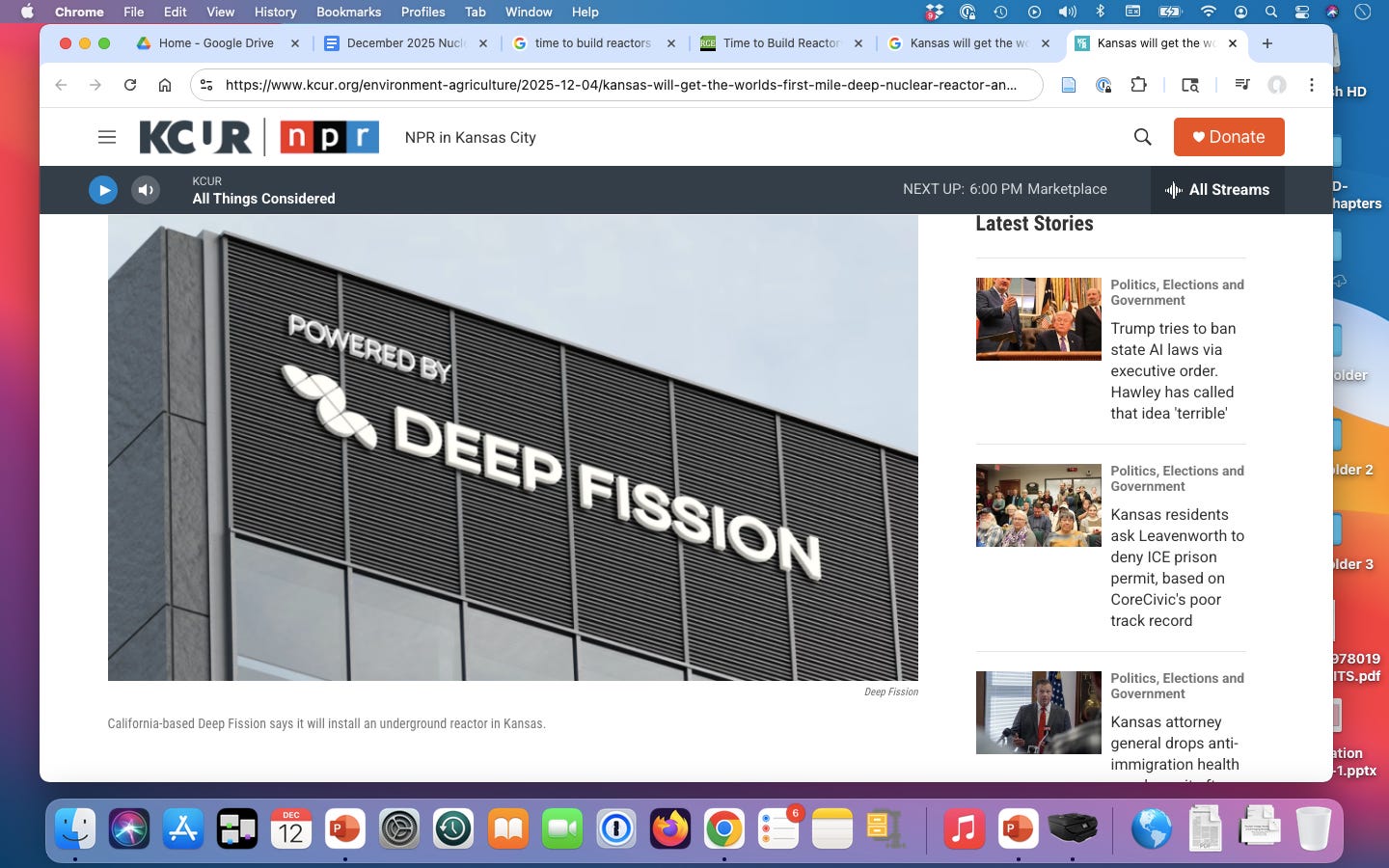Click the All Things Considered program title

pos(263,199)
